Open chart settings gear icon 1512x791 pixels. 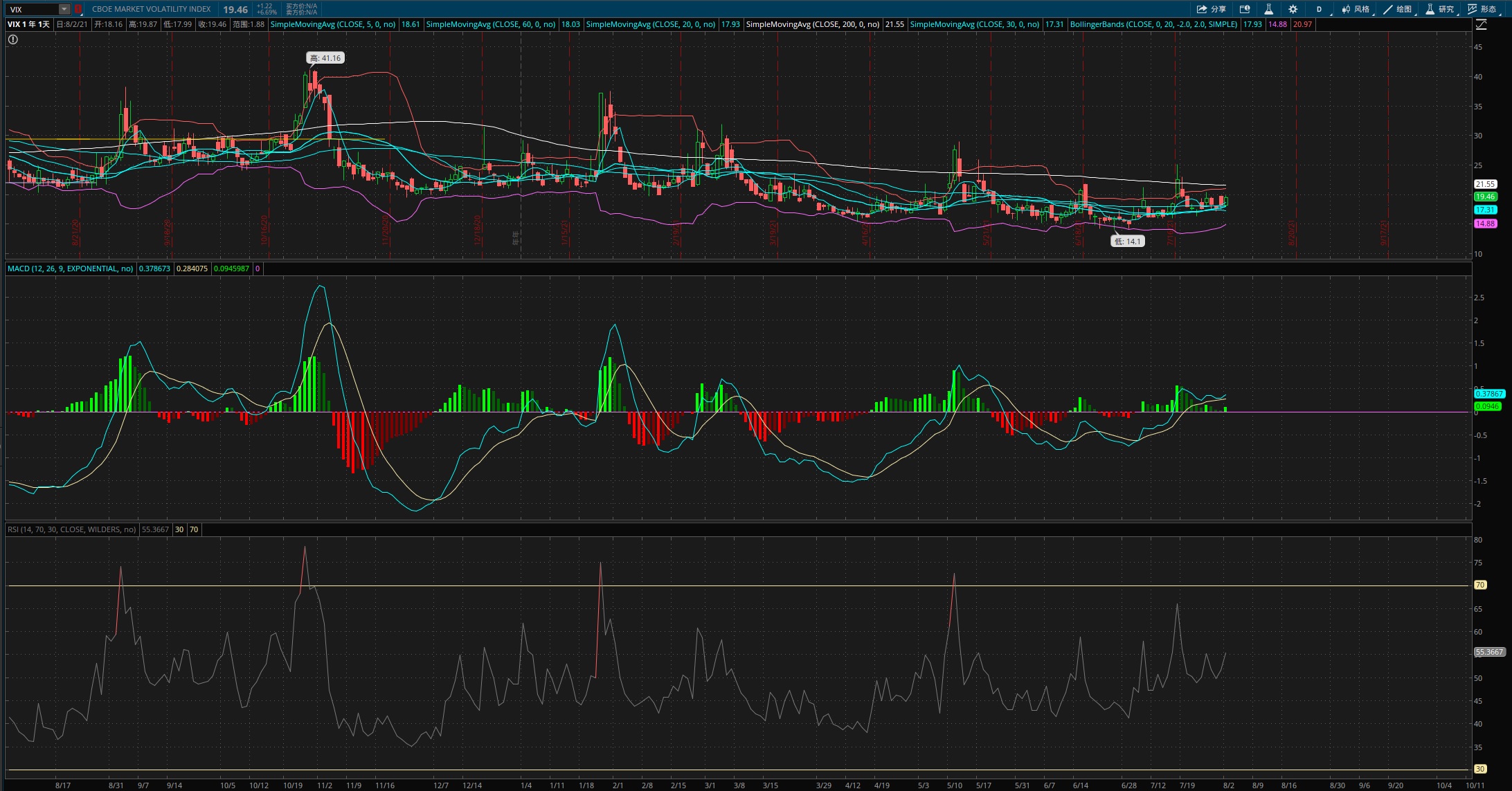(x=1293, y=9)
